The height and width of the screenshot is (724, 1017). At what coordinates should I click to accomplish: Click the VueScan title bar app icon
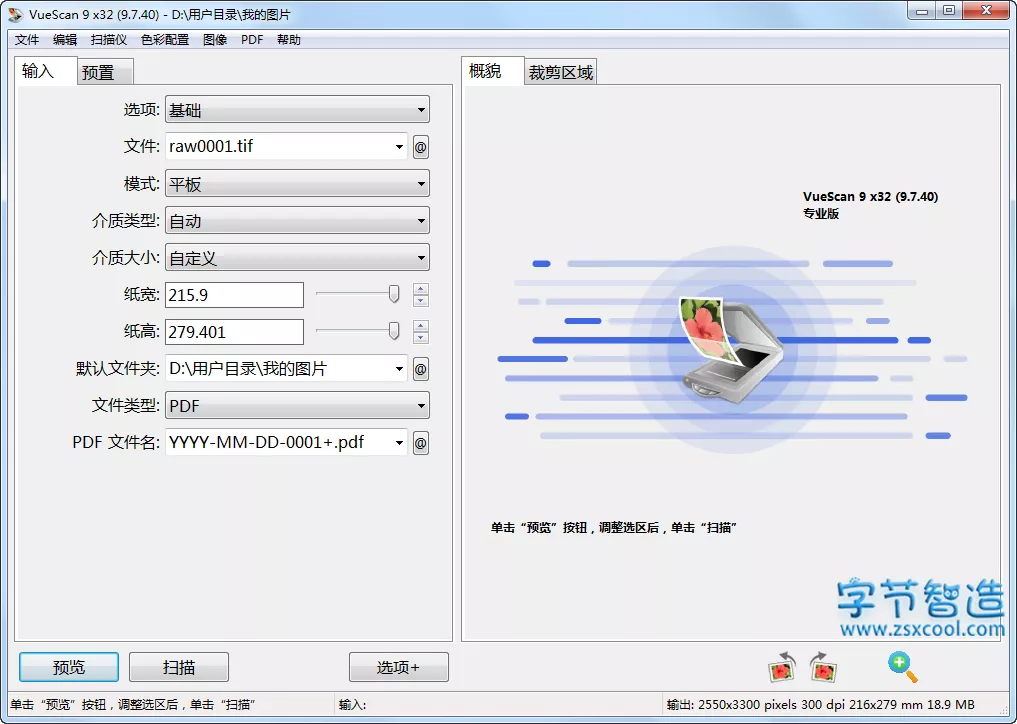16,14
